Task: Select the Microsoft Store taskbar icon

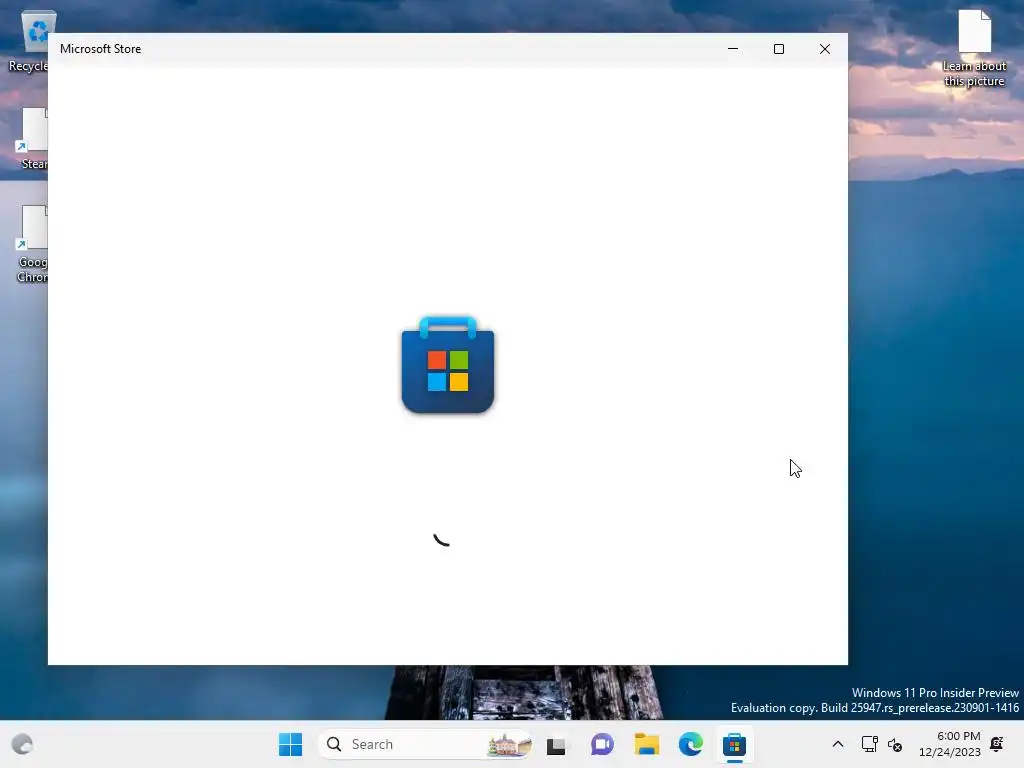Action: (734, 744)
